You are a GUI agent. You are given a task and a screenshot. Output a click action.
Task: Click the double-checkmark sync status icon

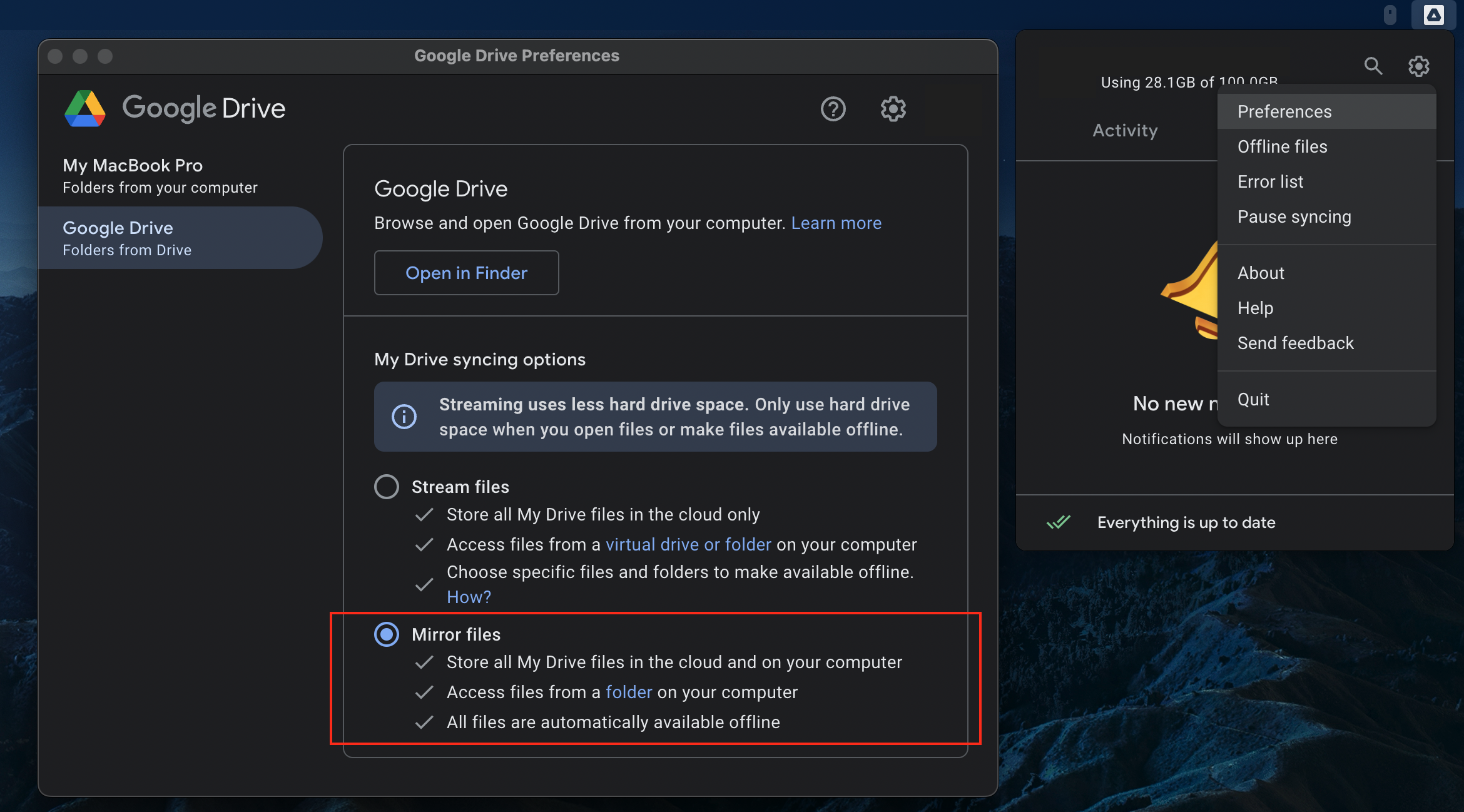(x=1059, y=522)
